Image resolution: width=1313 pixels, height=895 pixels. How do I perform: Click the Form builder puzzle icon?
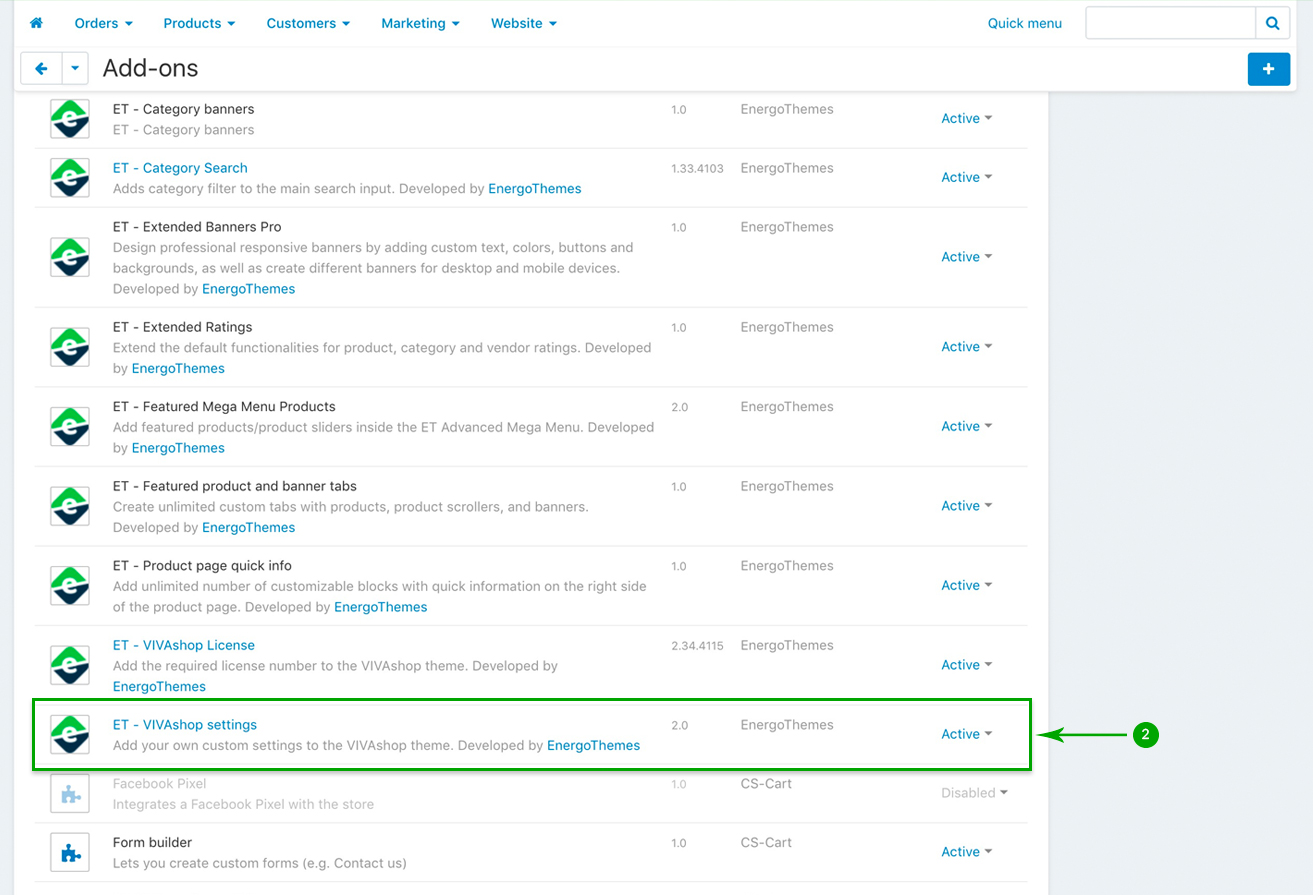coord(70,852)
